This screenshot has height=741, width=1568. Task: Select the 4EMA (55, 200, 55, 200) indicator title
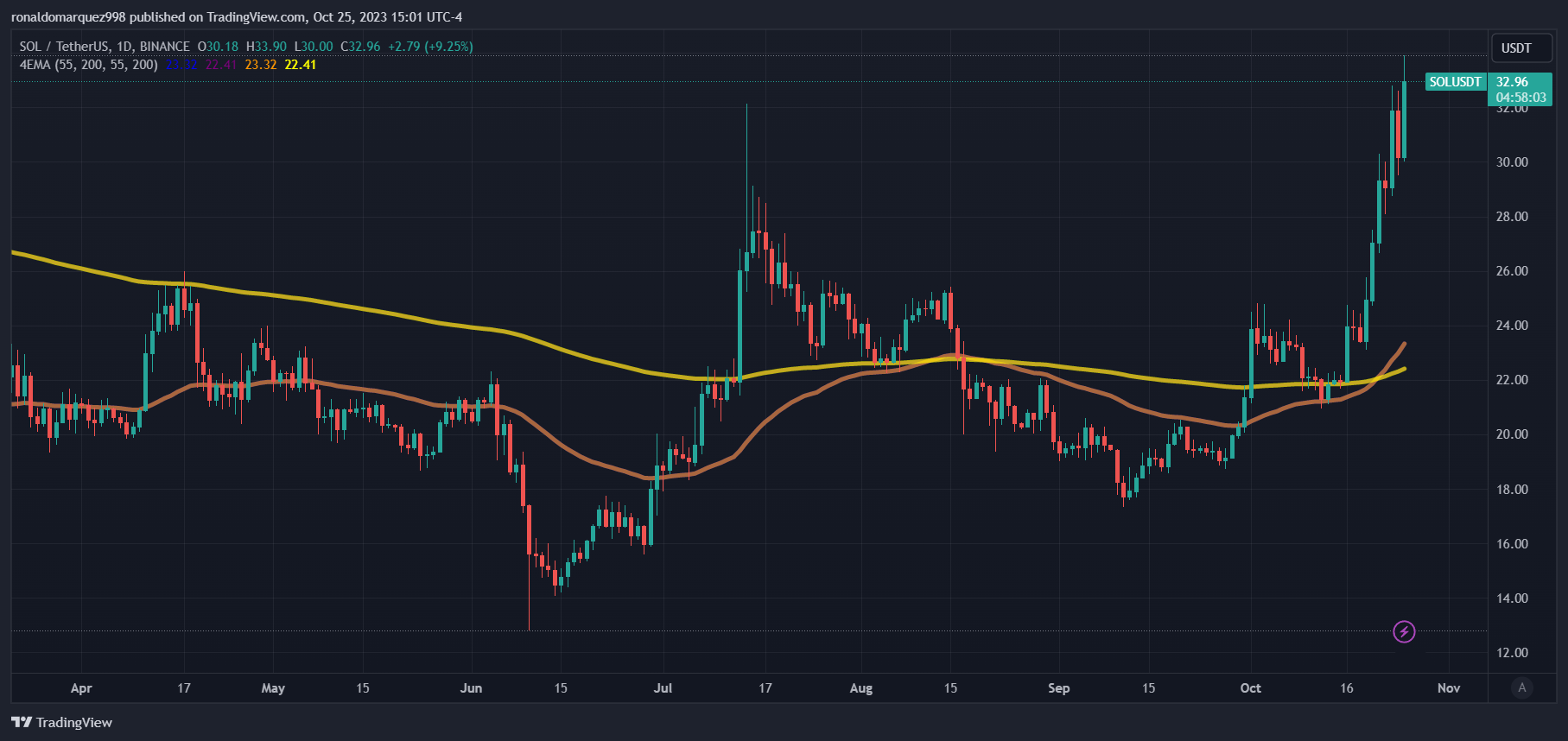89,65
